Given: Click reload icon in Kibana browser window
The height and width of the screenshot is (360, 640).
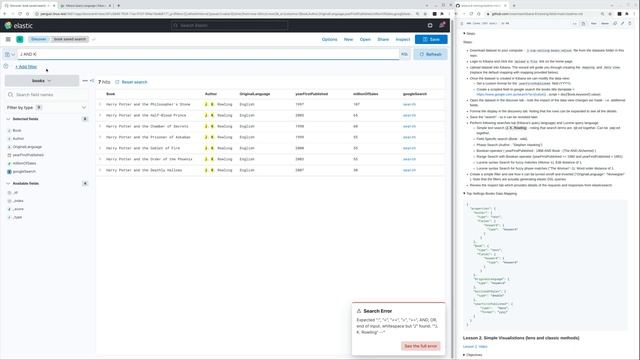Looking at the screenshot, I should pos(20,13).
